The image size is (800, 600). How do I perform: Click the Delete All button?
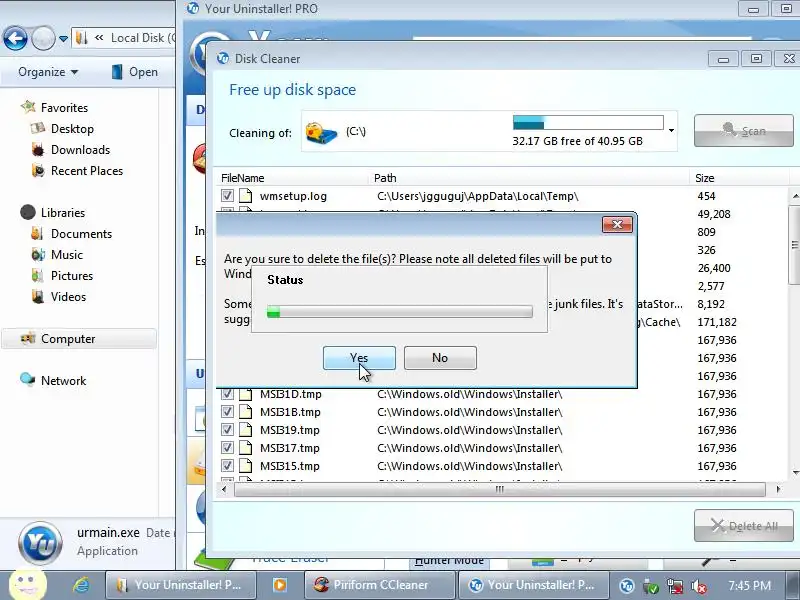point(743,526)
